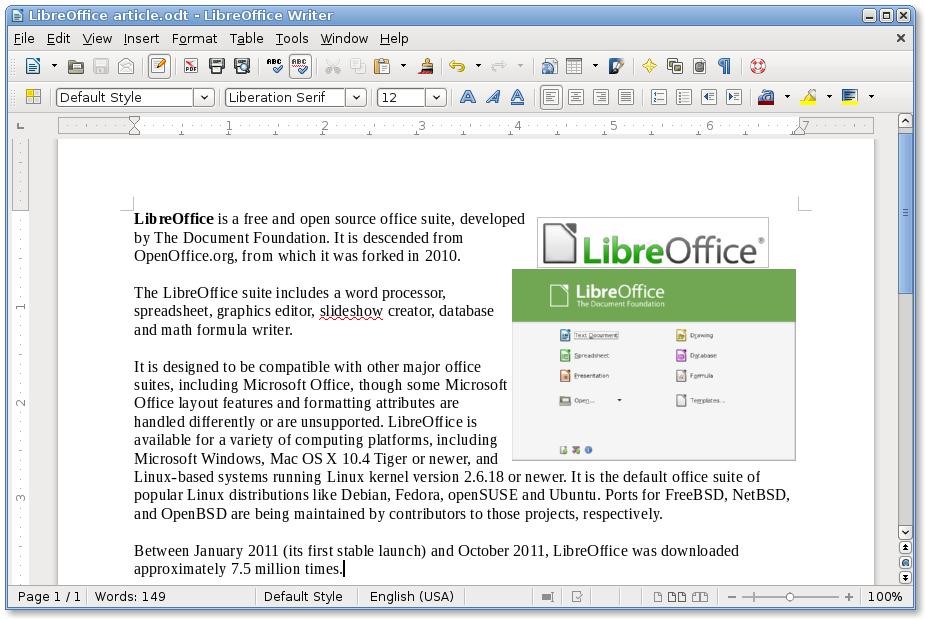The width and height of the screenshot is (925, 619).
Task: Toggle bold text formatting
Action: point(467,97)
